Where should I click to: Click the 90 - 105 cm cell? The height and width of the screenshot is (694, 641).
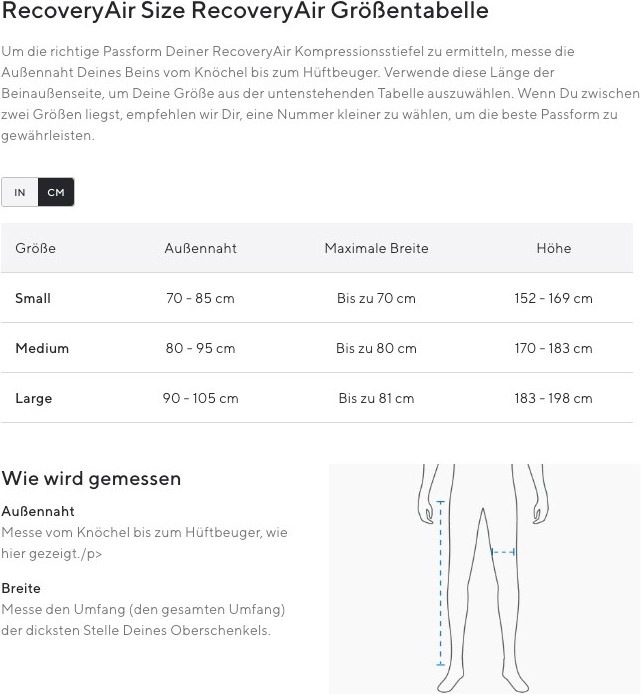200,398
